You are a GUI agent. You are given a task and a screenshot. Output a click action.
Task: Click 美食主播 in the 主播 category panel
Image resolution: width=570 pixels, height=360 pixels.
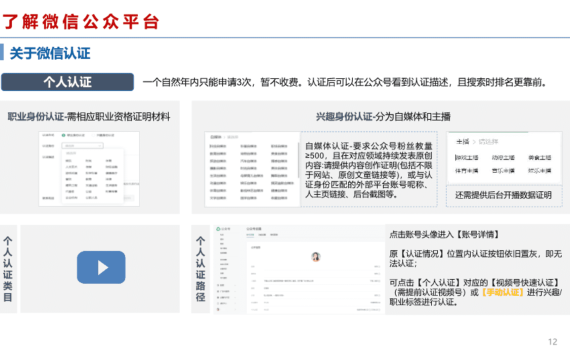(x=539, y=157)
